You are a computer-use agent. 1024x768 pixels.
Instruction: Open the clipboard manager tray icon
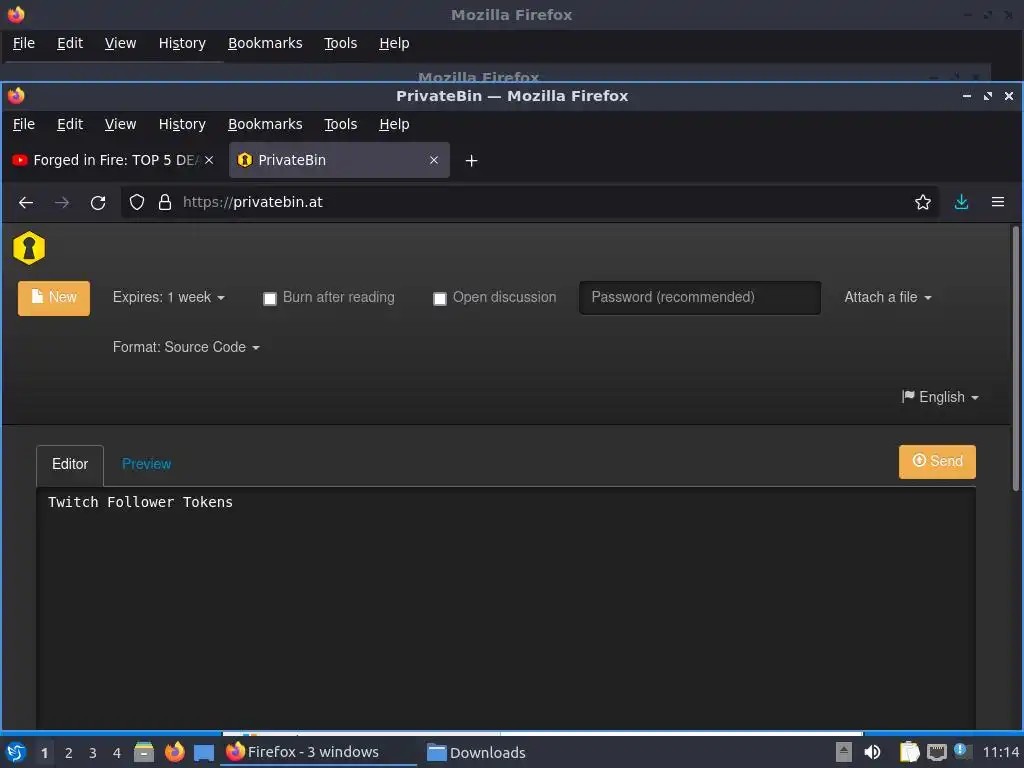(909, 752)
